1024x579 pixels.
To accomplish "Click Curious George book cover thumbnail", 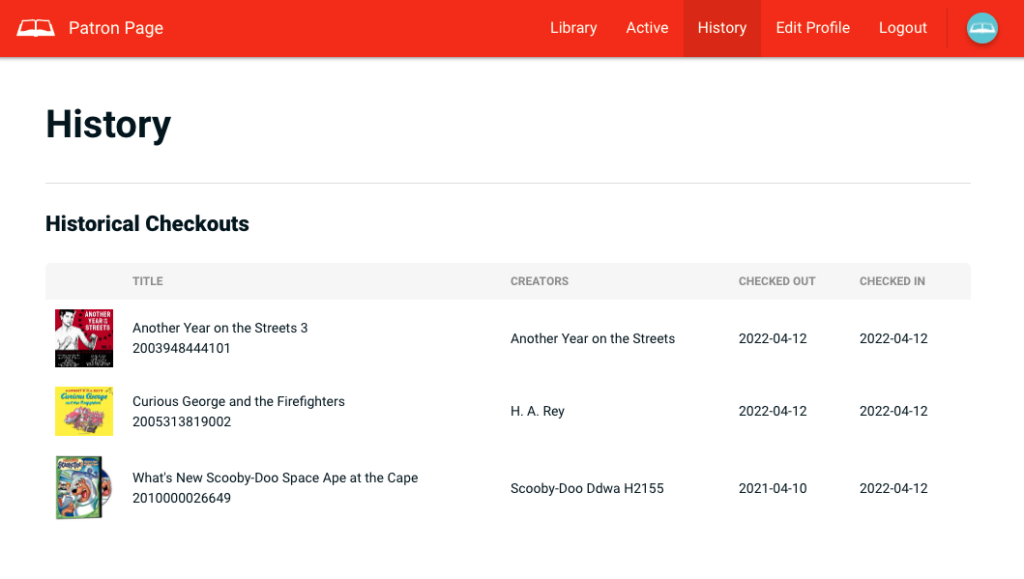I will click(x=84, y=411).
